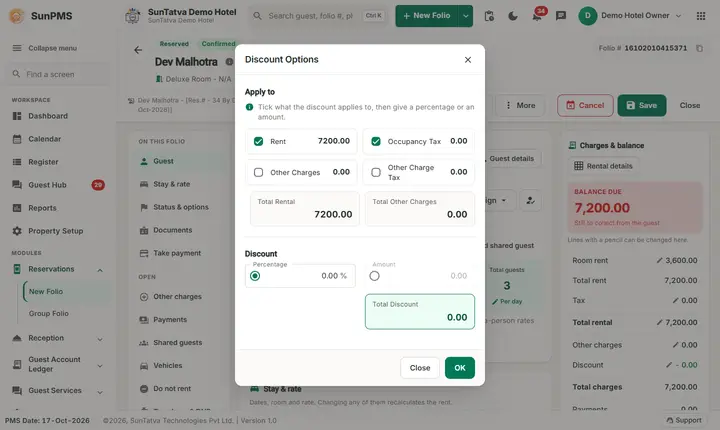
Task: Edit Other charges pencil icon
Action: click(675, 345)
